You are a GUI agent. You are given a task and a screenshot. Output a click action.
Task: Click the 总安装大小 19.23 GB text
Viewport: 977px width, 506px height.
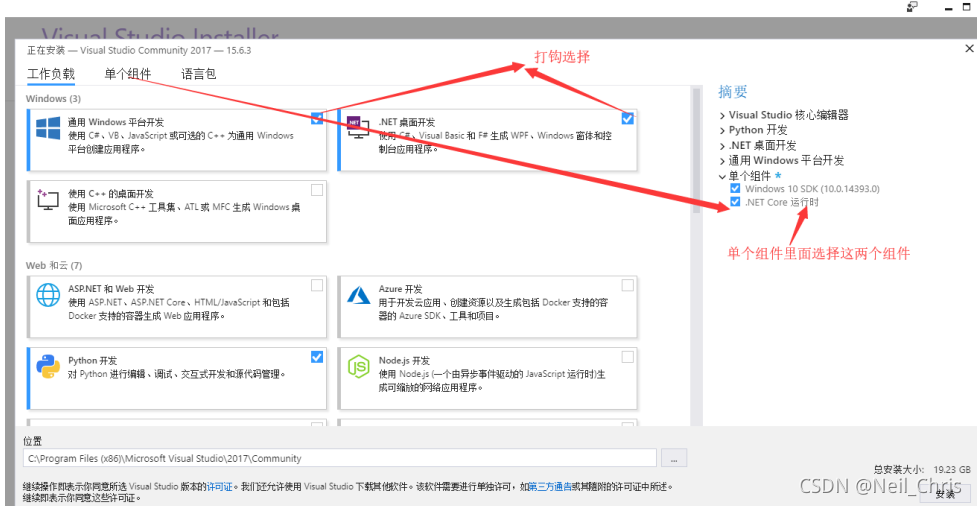pos(922,469)
